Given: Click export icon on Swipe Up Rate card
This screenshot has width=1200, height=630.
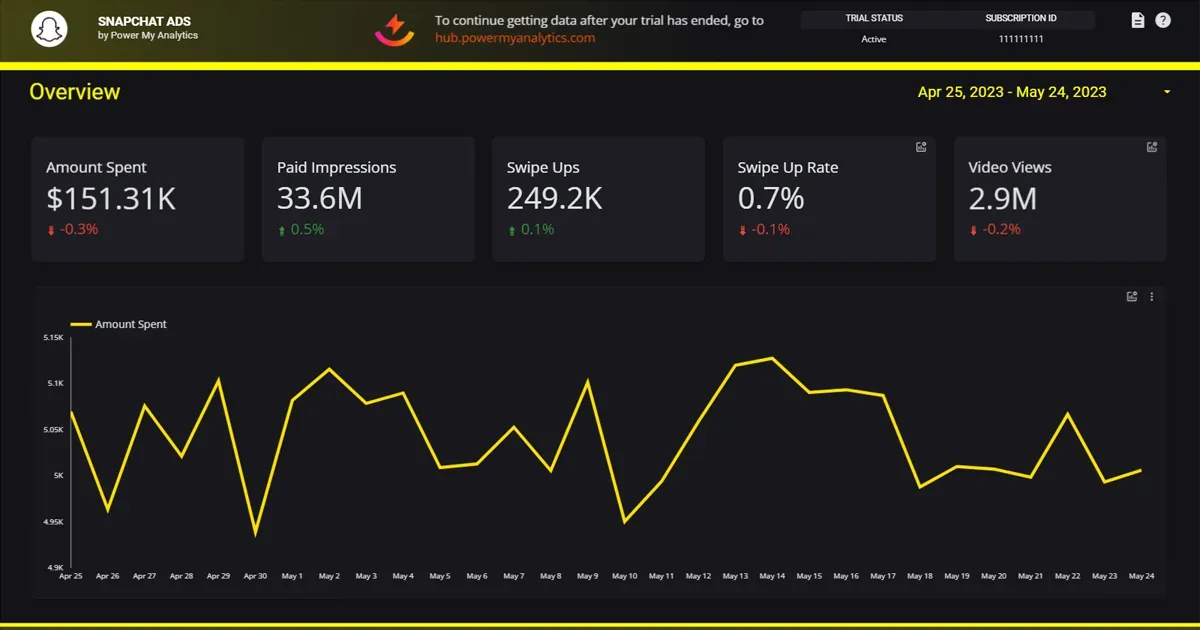Looking at the screenshot, I should click(921, 147).
